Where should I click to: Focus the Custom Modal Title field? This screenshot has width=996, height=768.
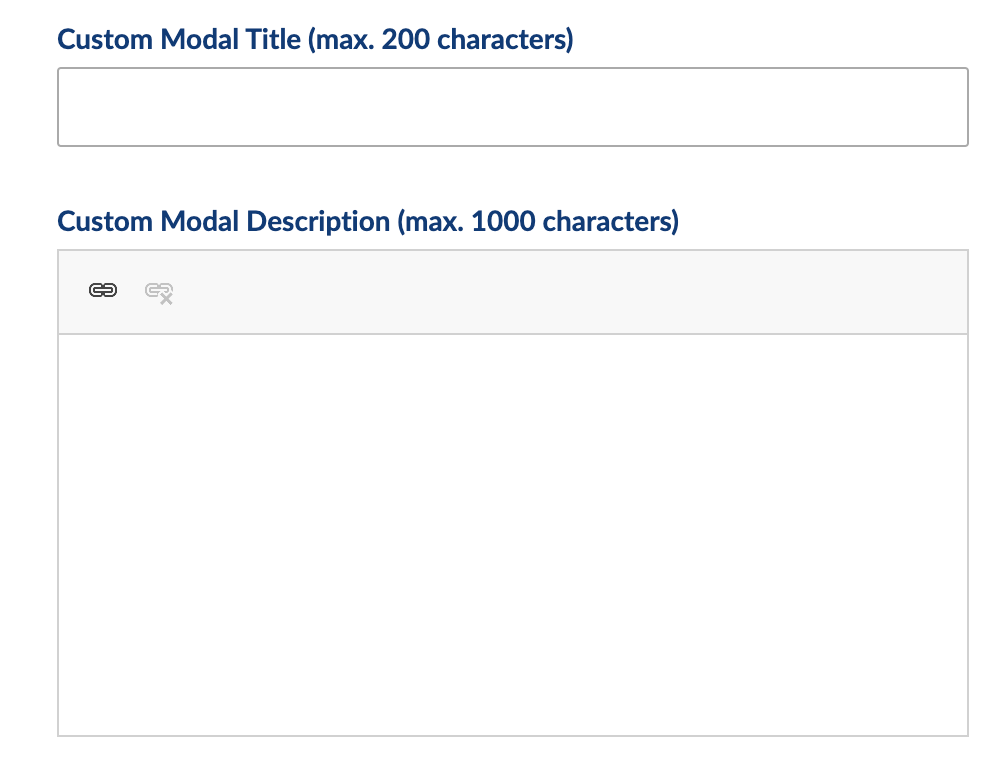(x=512, y=107)
